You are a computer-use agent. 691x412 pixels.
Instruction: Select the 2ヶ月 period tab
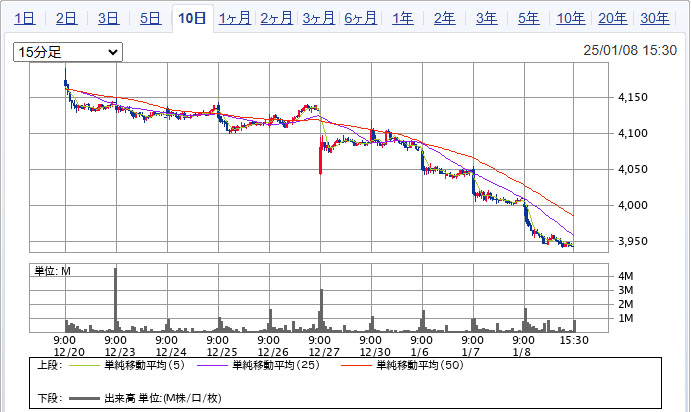coord(276,18)
